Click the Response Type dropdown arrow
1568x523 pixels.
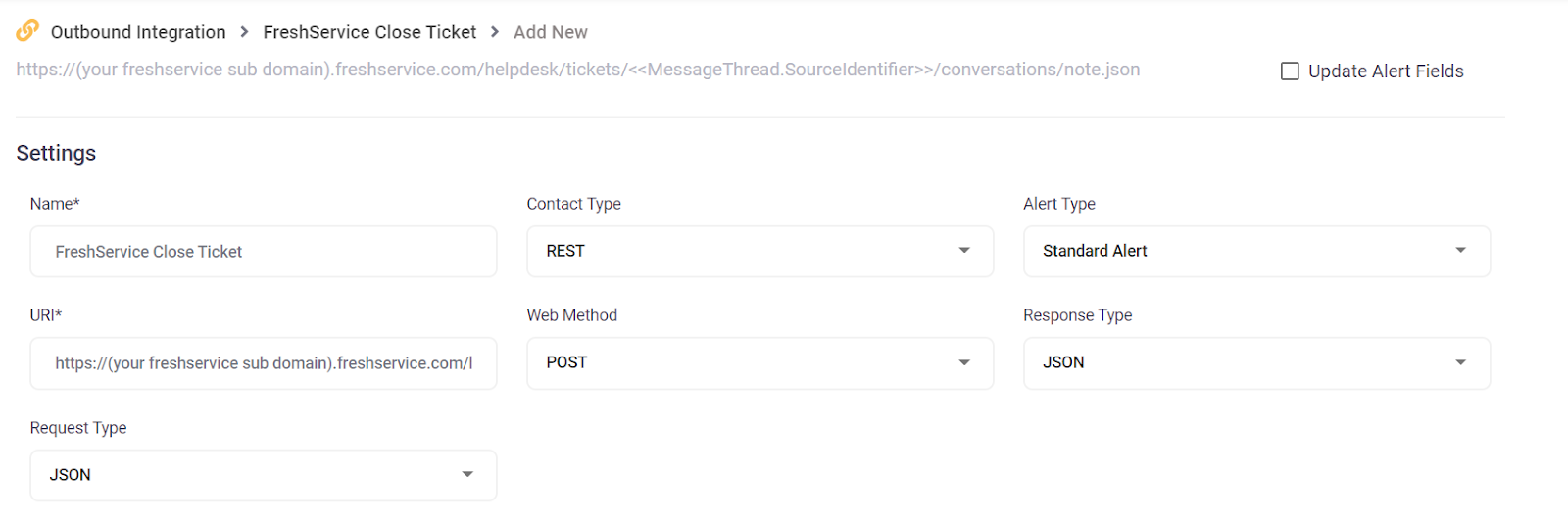pos(1460,362)
